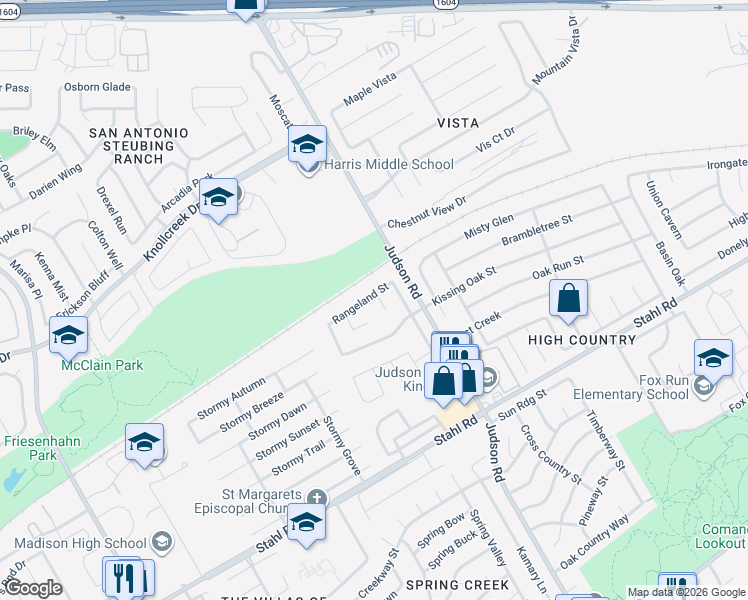748x600 pixels.
Task: Select the Madison High School label
Action: (80, 543)
